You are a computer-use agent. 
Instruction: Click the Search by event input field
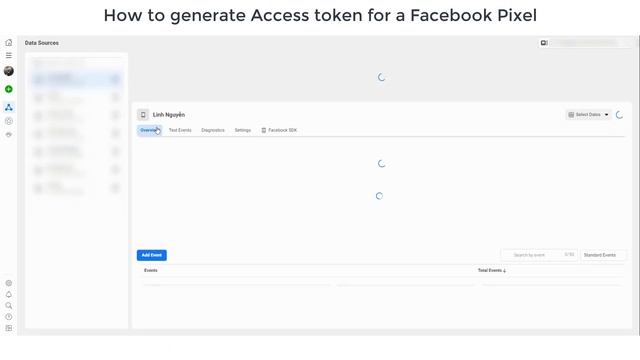[539, 255]
